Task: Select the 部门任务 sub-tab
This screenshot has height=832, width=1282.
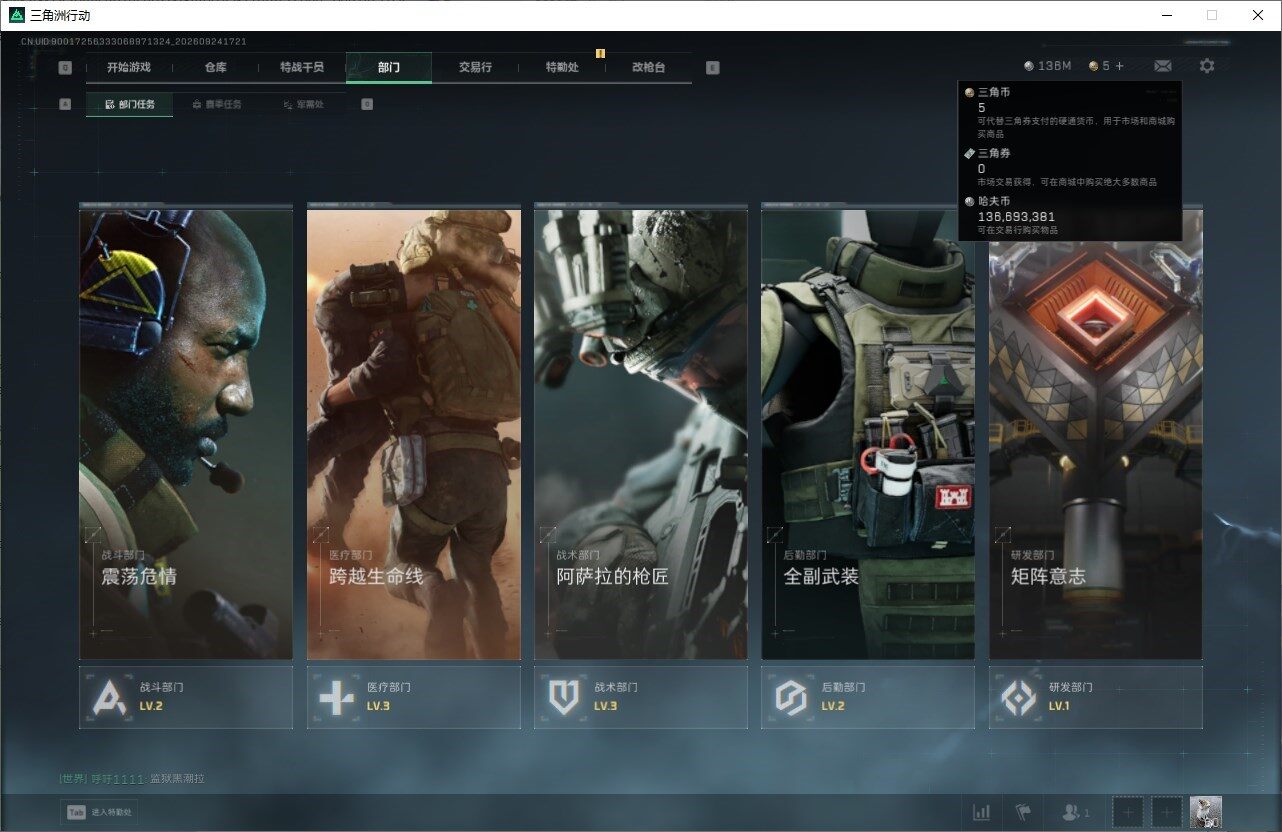Action: [x=130, y=104]
